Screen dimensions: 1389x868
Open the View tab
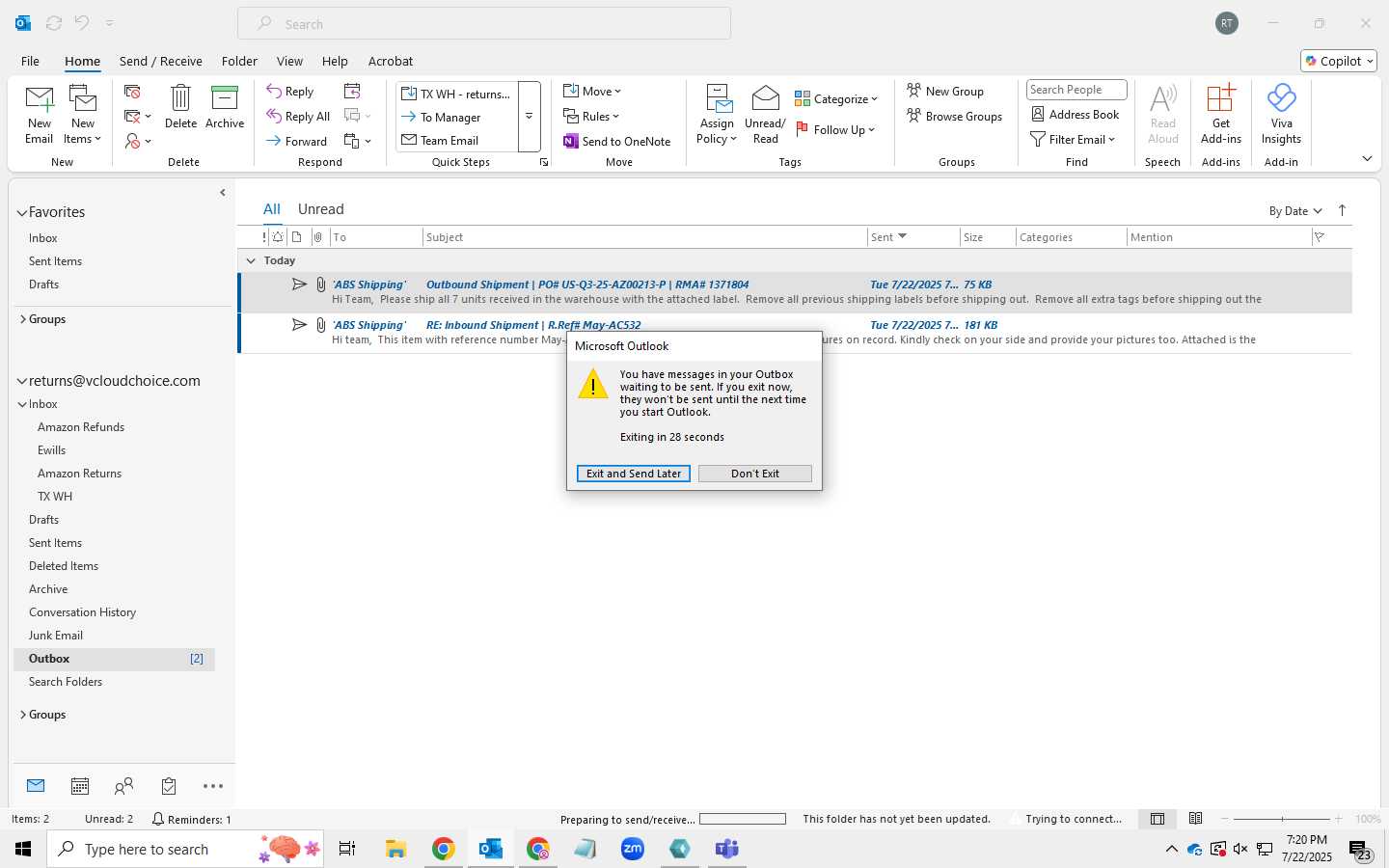click(289, 61)
